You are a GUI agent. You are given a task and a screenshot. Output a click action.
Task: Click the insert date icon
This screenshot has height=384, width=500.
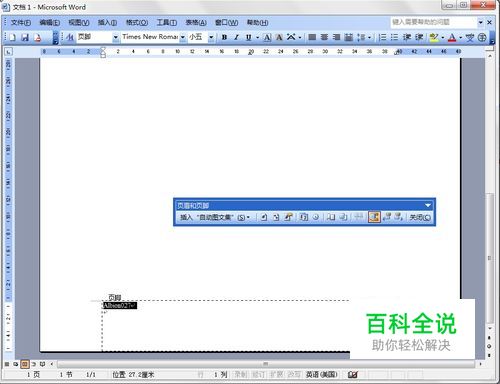point(303,217)
